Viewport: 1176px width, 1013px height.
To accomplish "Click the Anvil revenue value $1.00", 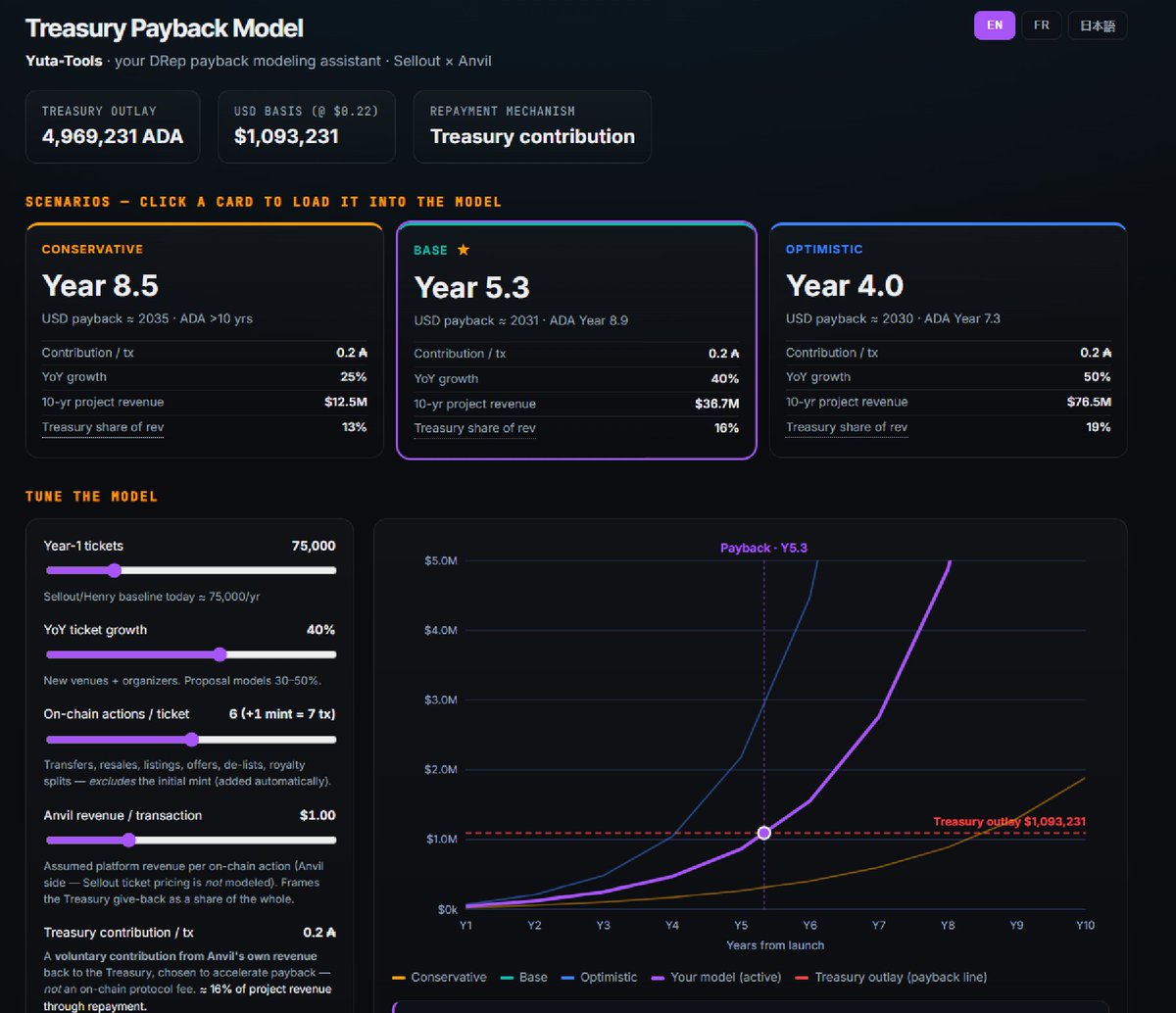I will [x=318, y=815].
